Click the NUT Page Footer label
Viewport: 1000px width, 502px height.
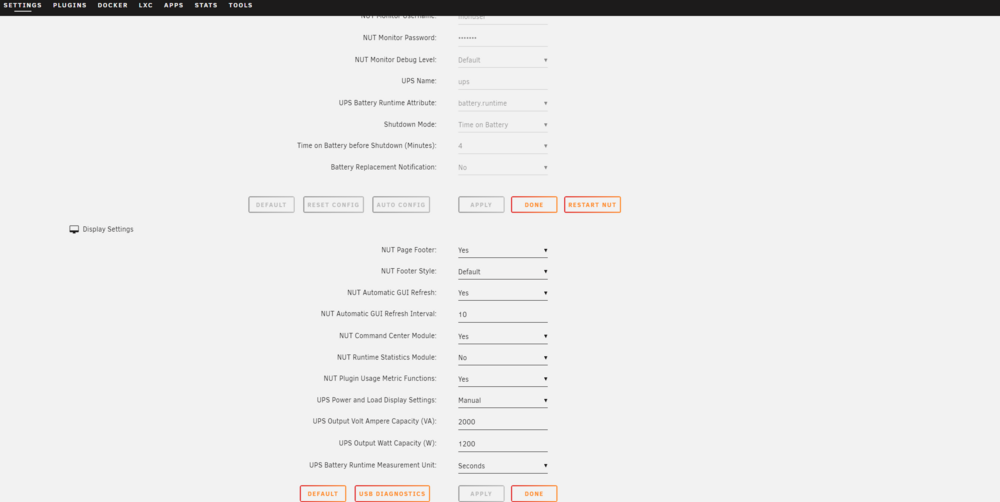[x=409, y=249]
